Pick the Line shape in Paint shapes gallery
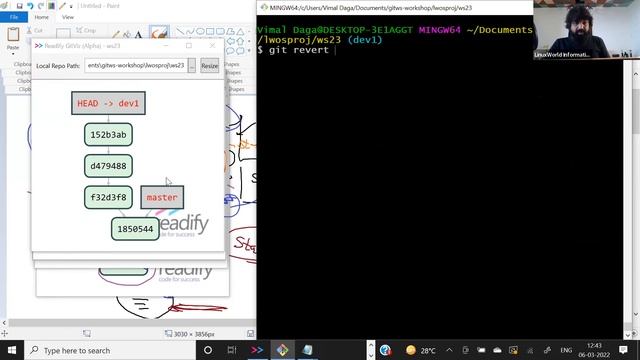 coord(180,31)
